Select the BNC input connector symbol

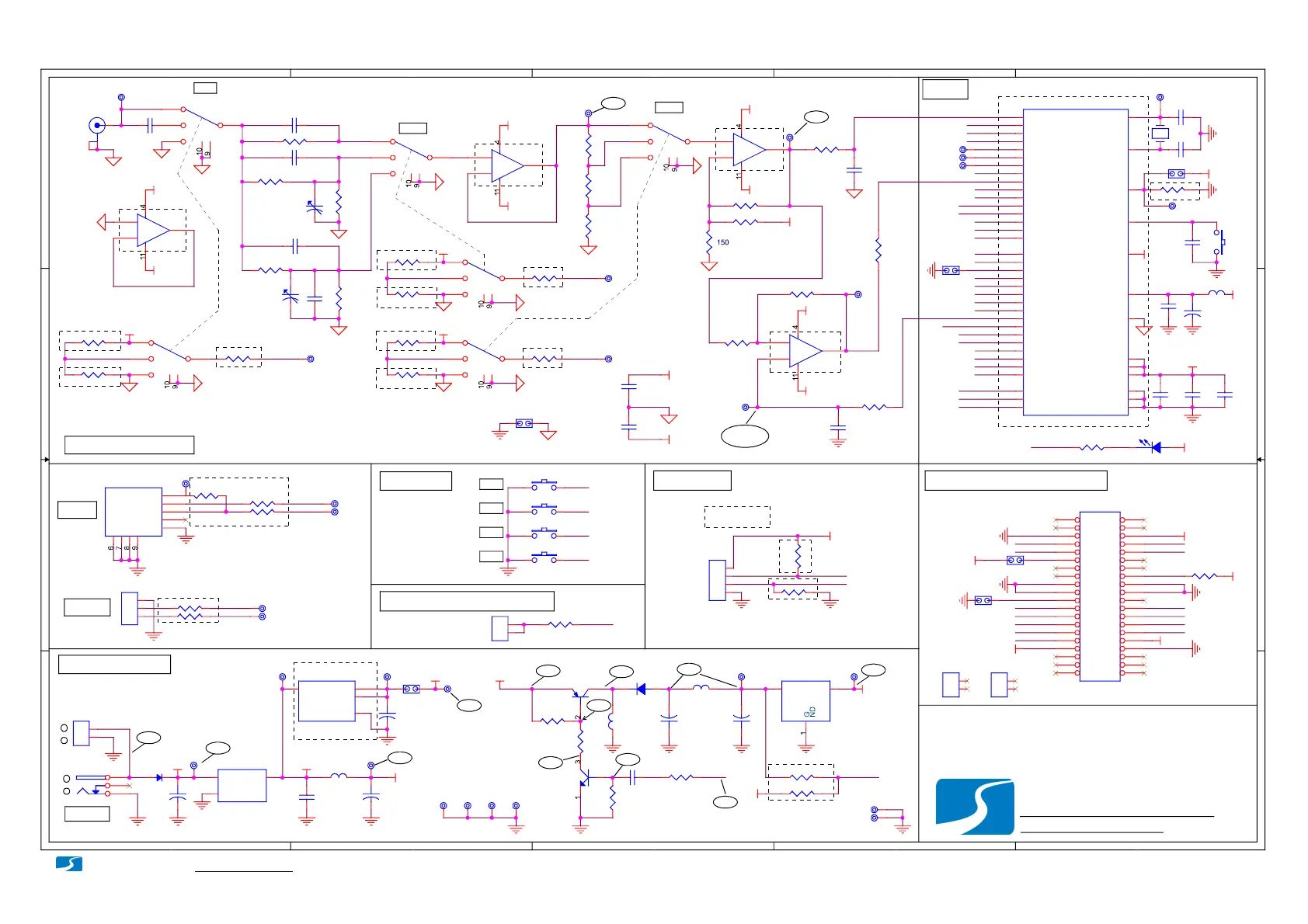coord(96,125)
